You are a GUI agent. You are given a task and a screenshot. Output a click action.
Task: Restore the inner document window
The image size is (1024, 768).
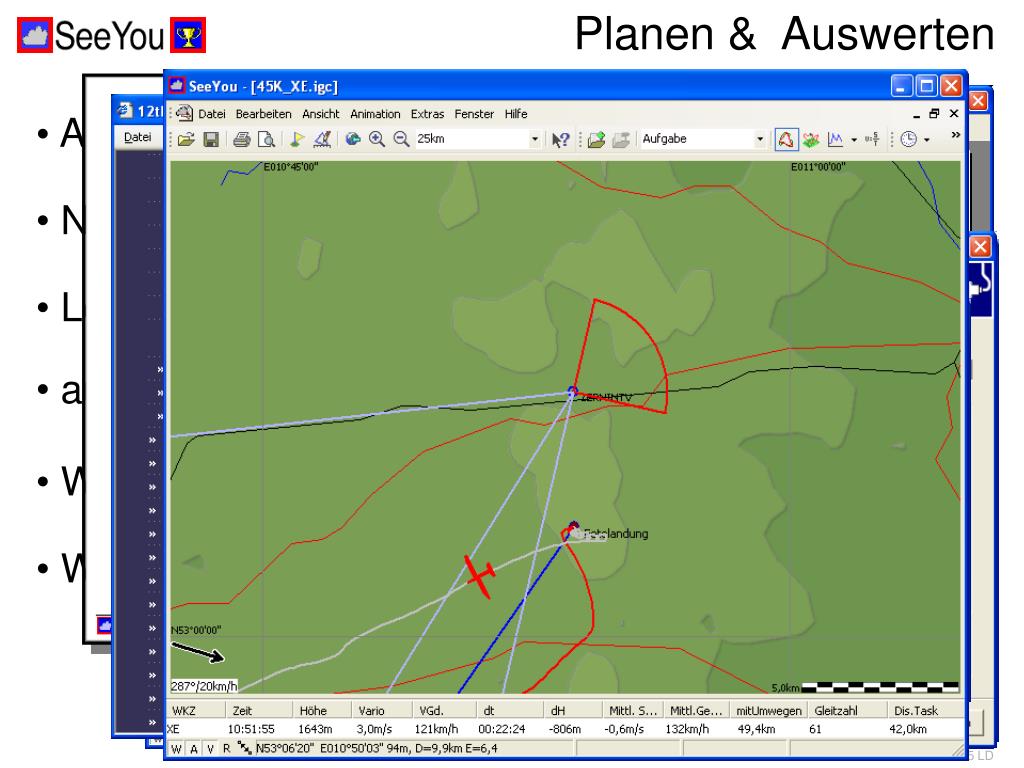point(935,114)
